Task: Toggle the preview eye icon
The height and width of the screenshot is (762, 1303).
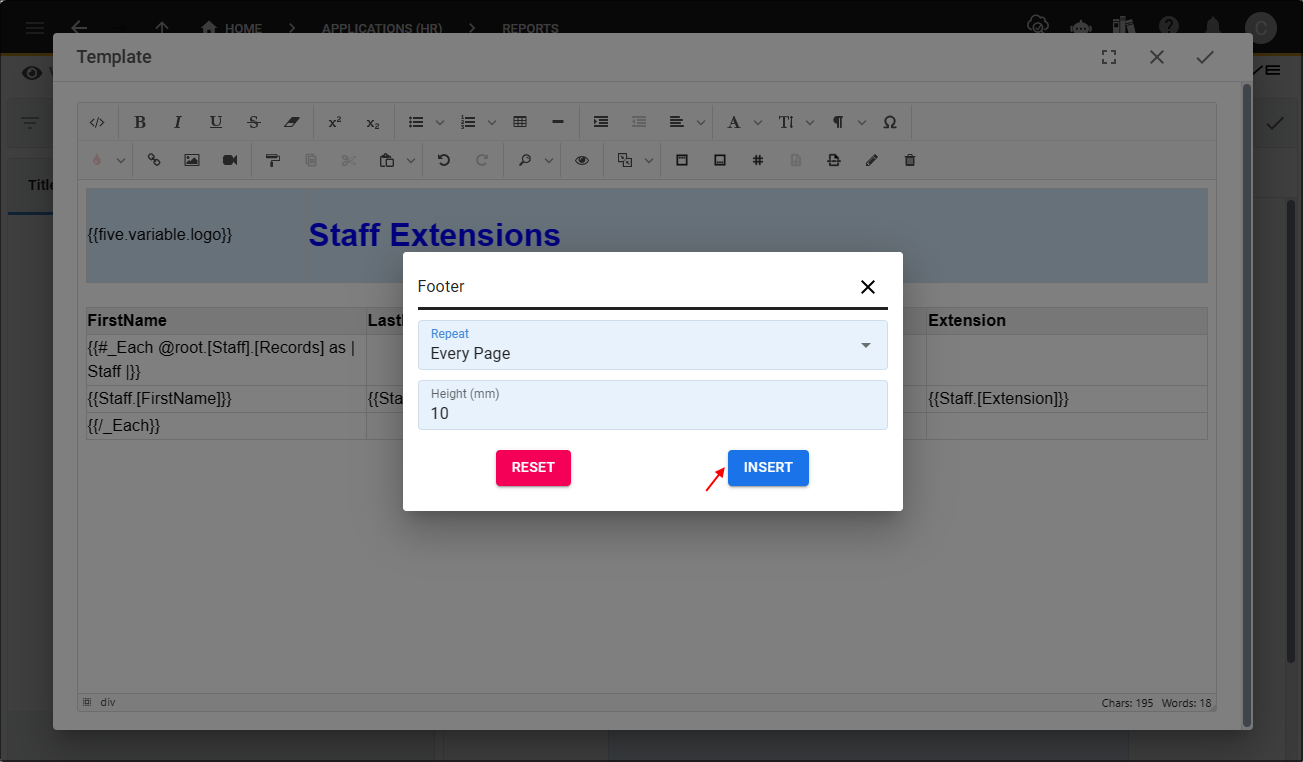Action: click(x=582, y=160)
